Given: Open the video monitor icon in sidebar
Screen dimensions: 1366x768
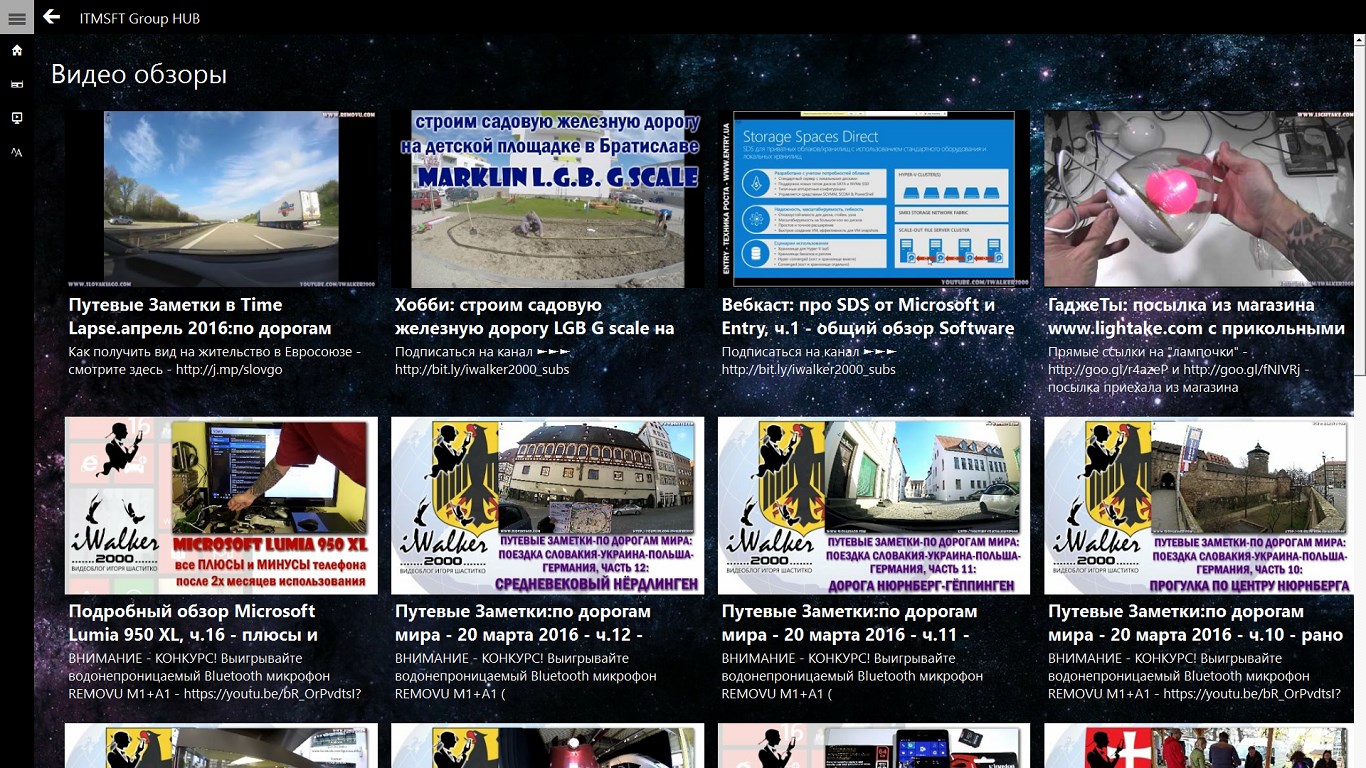Looking at the screenshot, I should pyautogui.click(x=17, y=118).
